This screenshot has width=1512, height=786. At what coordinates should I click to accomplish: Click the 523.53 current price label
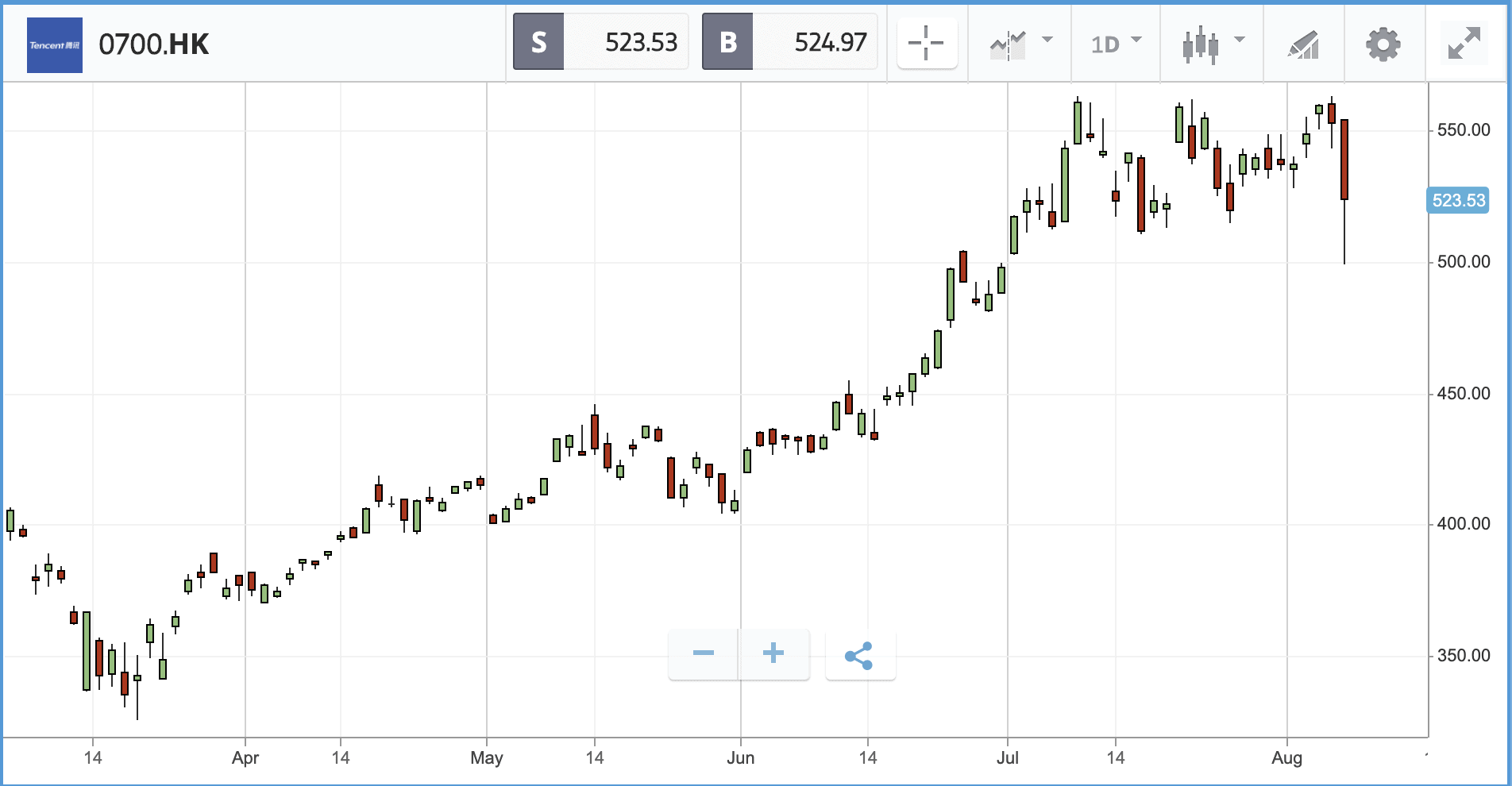click(x=1458, y=200)
